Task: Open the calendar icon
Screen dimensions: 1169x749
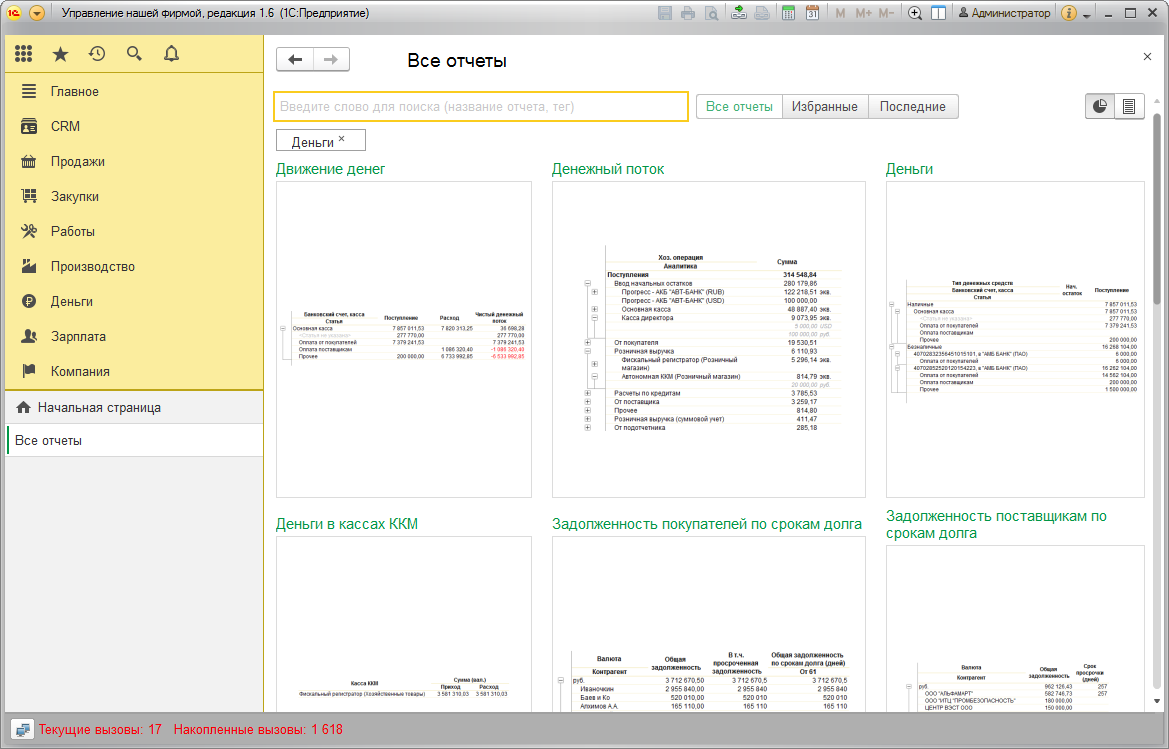Action: [812, 13]
